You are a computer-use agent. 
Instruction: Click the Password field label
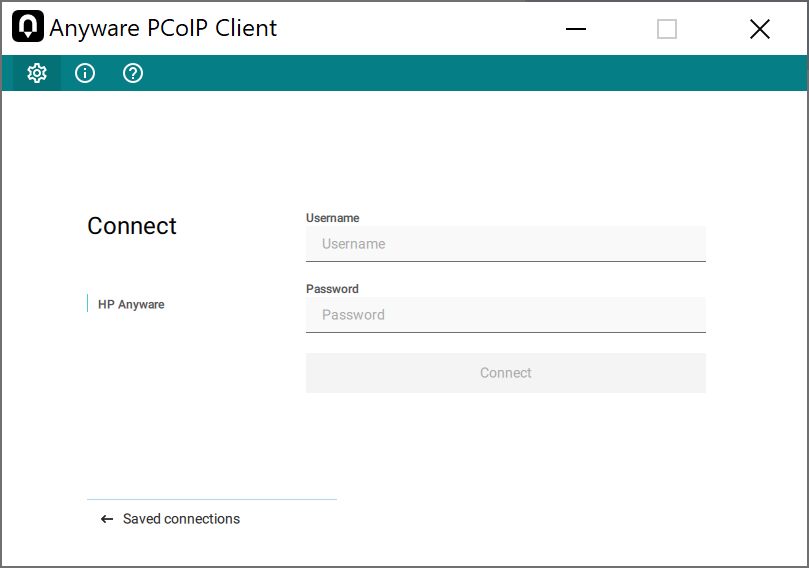point(332,289)
